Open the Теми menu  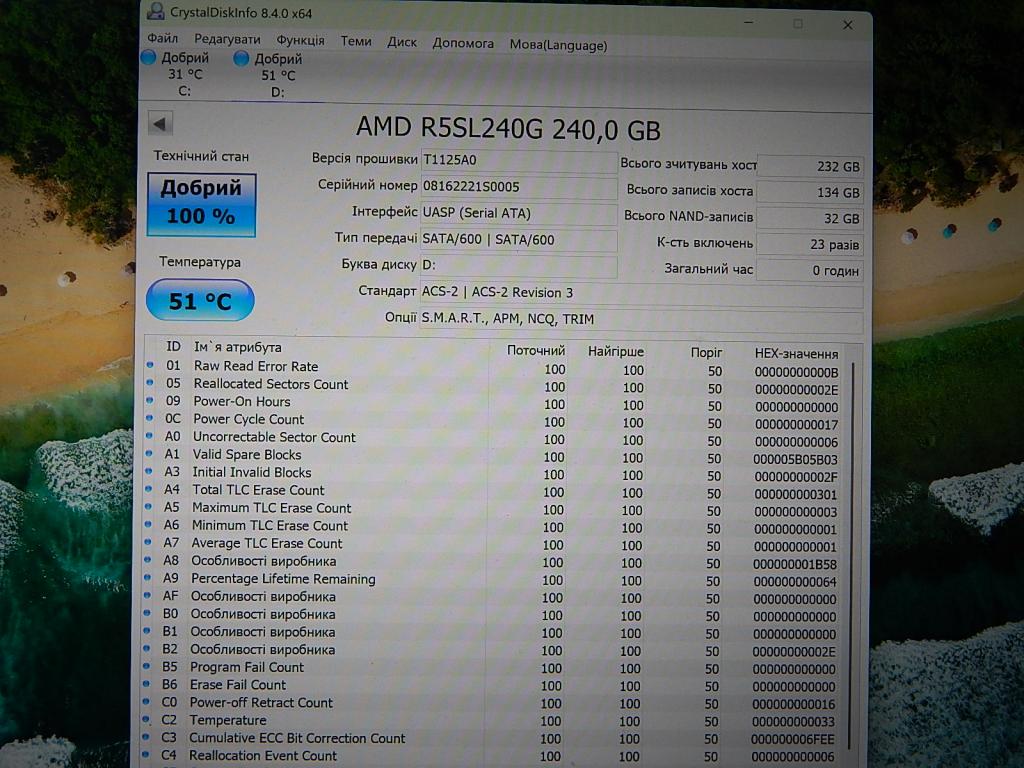tap(356, 41)
